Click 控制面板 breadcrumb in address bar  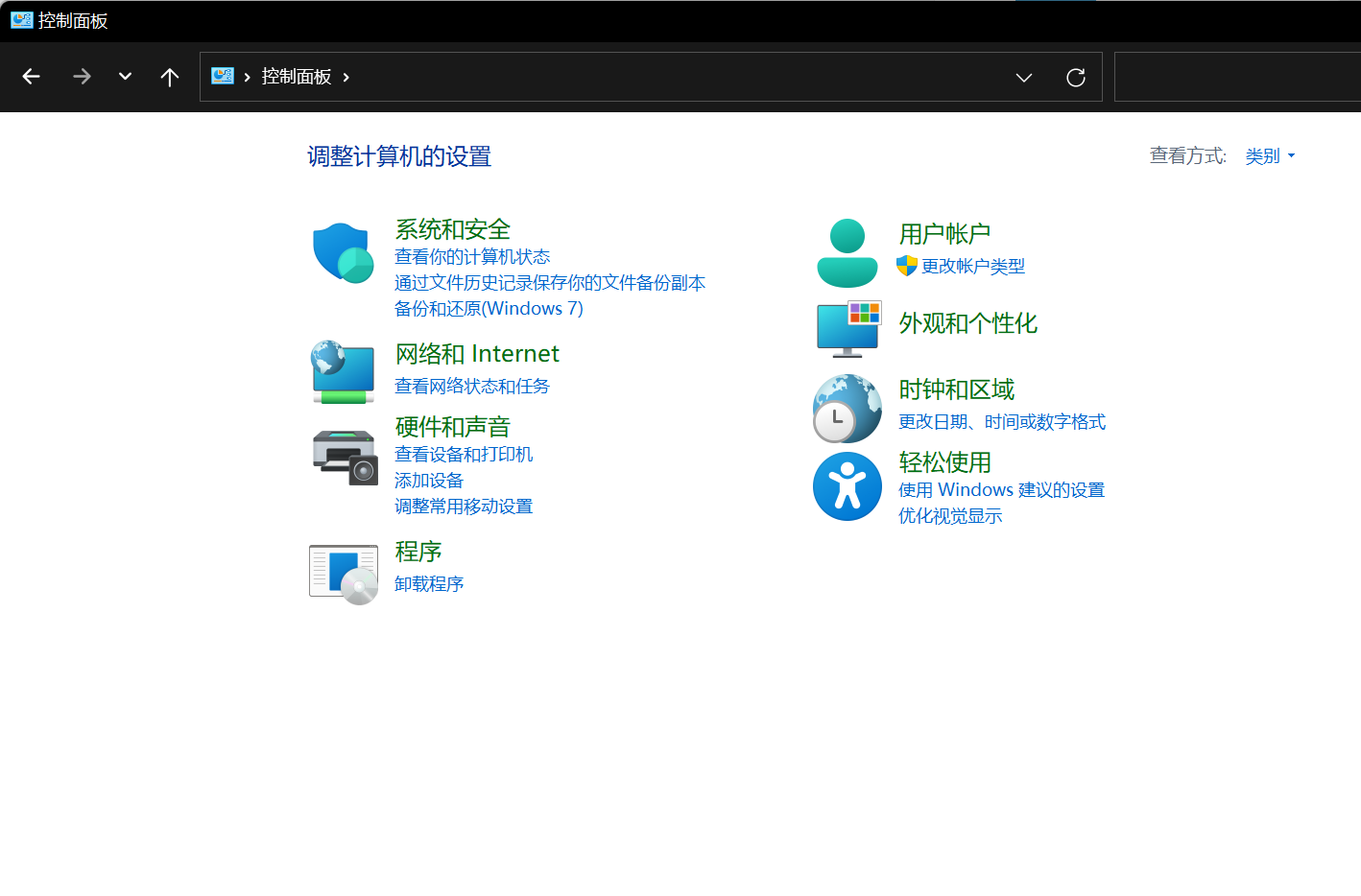coord(297,77)
